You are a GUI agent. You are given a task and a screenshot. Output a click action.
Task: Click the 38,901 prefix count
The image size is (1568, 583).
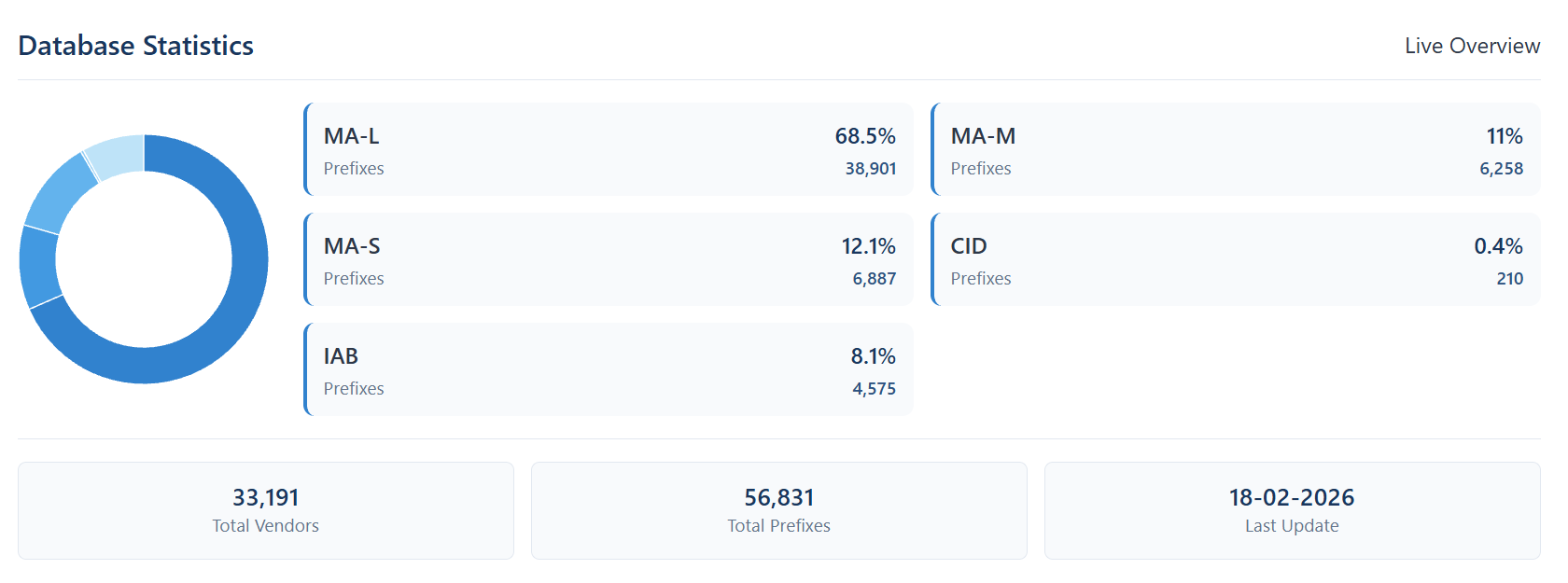[x=870, y=169]
